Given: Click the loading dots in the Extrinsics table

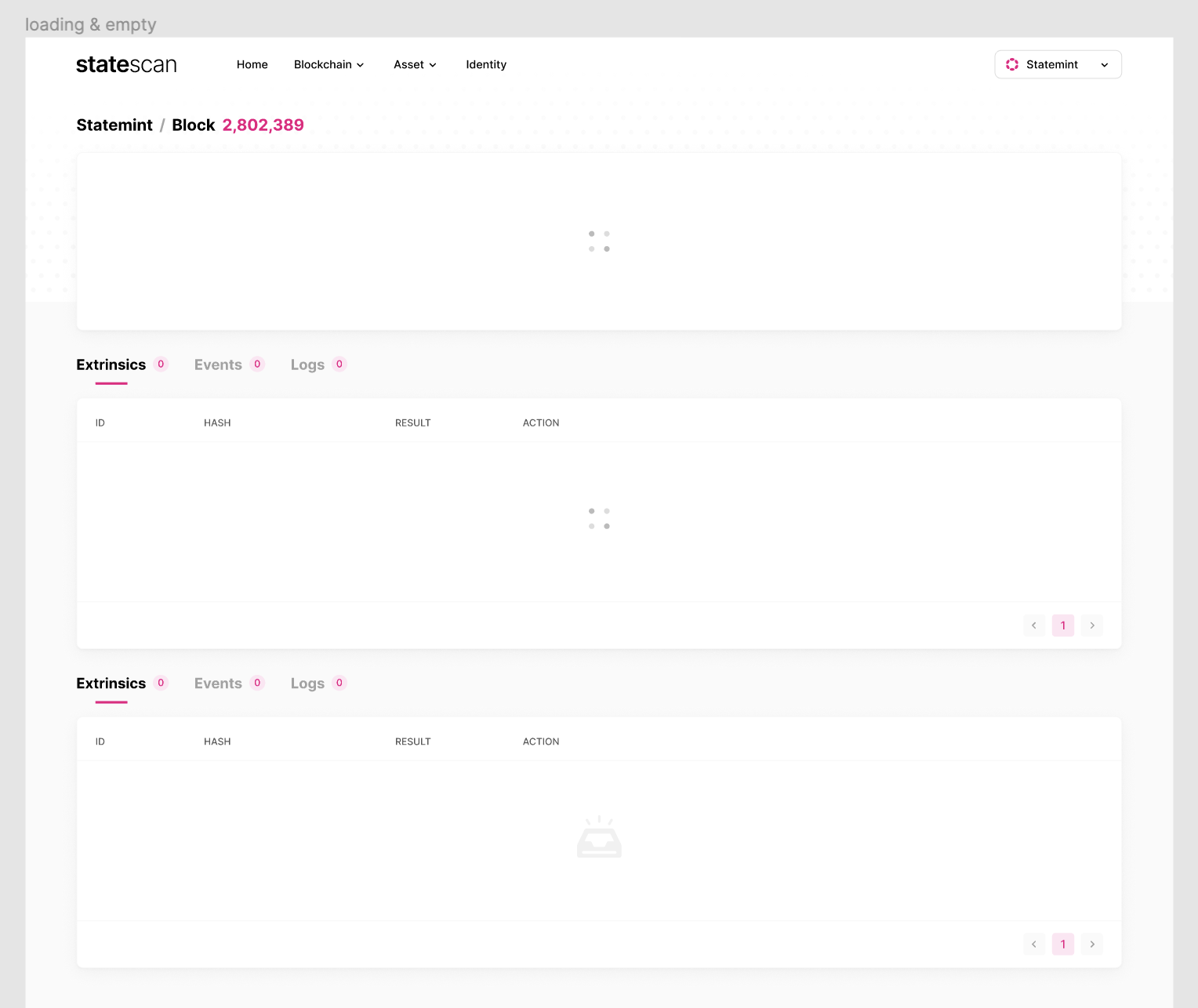Looking at the screenshot, I should coord(599,519).
